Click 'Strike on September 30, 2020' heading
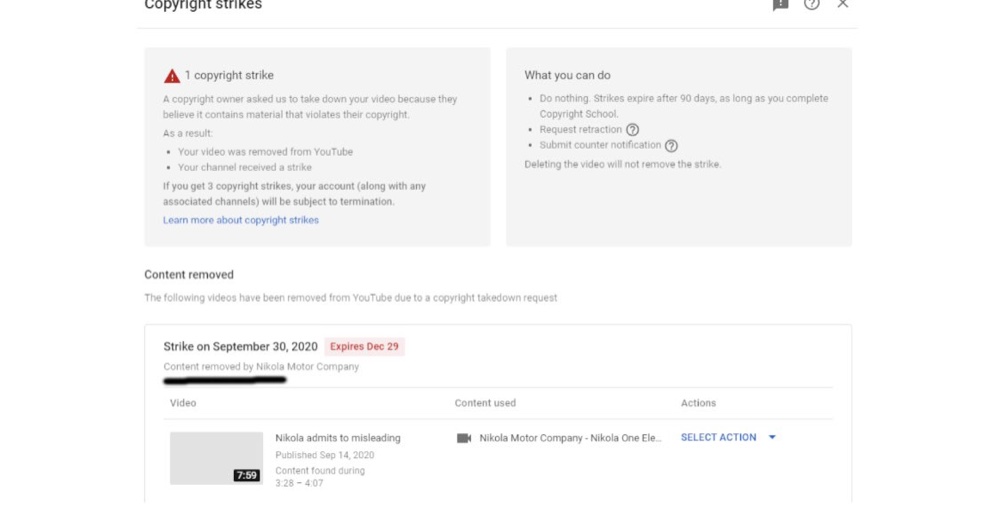Viewport: 1000px width, 526px height. (240, 346)
